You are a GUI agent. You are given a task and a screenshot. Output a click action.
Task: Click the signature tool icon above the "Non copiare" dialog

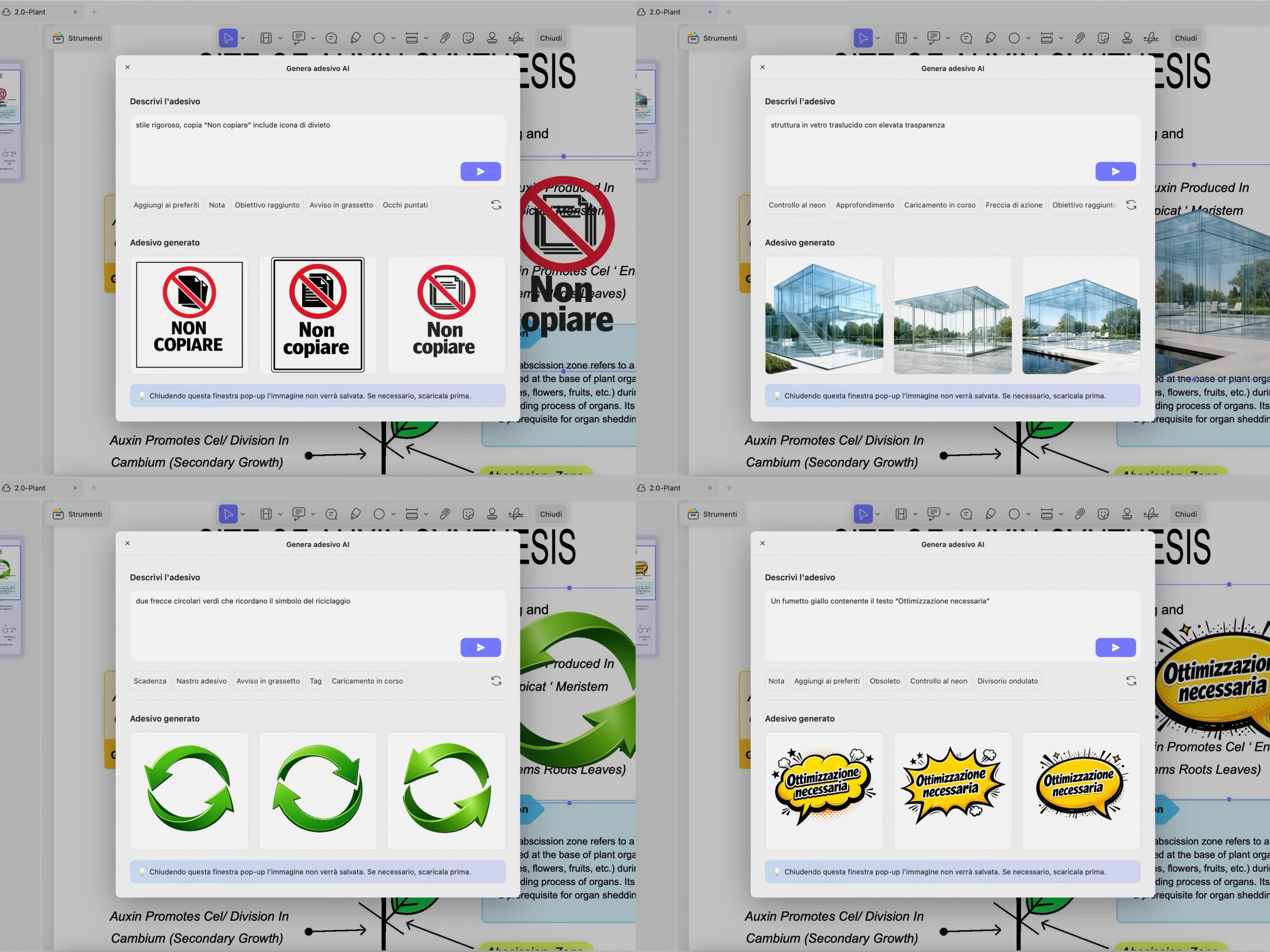pos(515,38)
